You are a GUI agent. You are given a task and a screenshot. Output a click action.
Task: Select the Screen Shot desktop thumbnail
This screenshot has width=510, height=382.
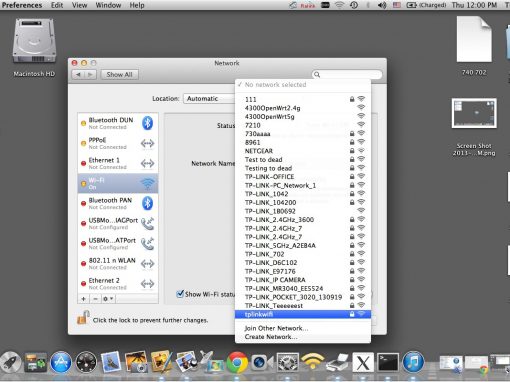coord(474,113)
